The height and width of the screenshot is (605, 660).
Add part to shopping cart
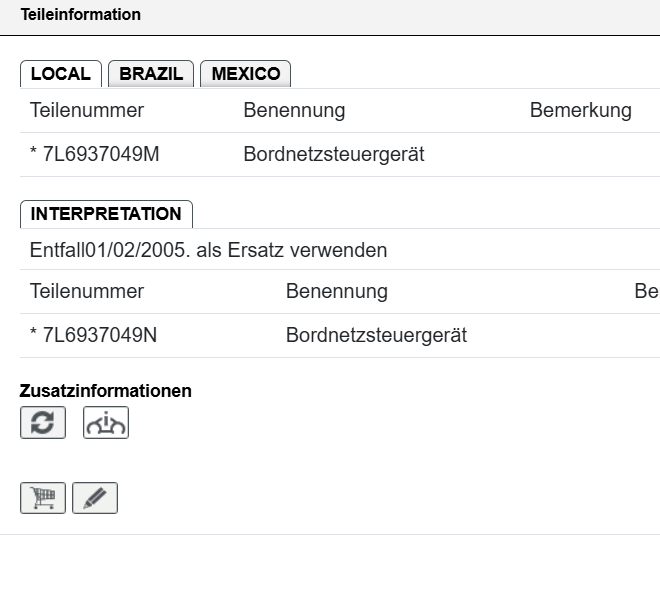pyautogui.click(x=43, y=498)
